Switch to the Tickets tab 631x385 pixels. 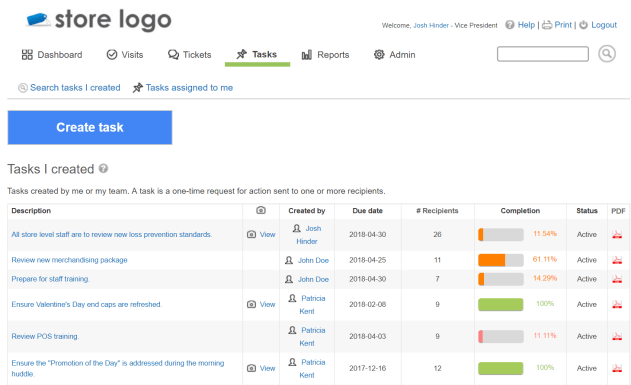pos(190,55)
